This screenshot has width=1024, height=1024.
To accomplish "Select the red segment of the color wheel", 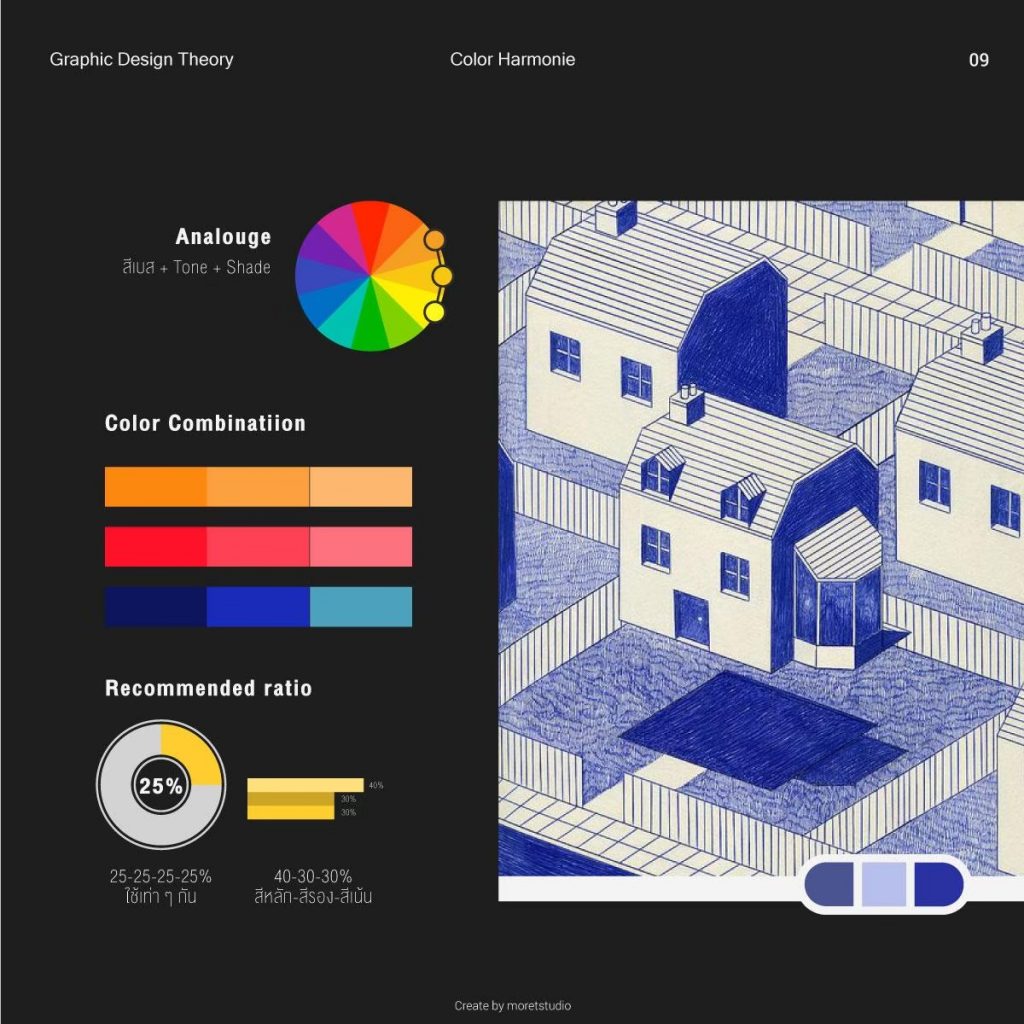I will pyautogui.click(x=371, y=225).
